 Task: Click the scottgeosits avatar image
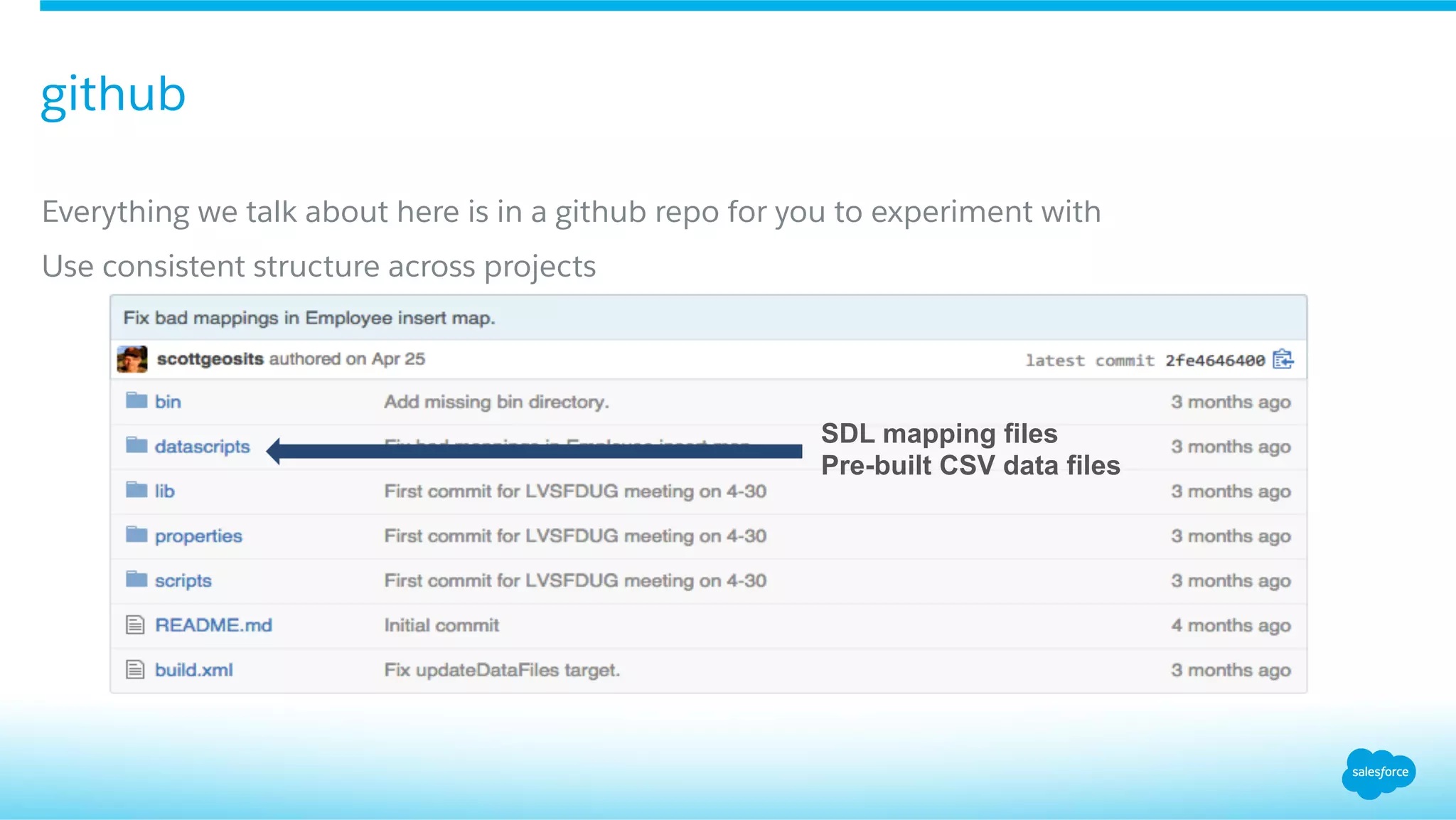click(132, 359)
